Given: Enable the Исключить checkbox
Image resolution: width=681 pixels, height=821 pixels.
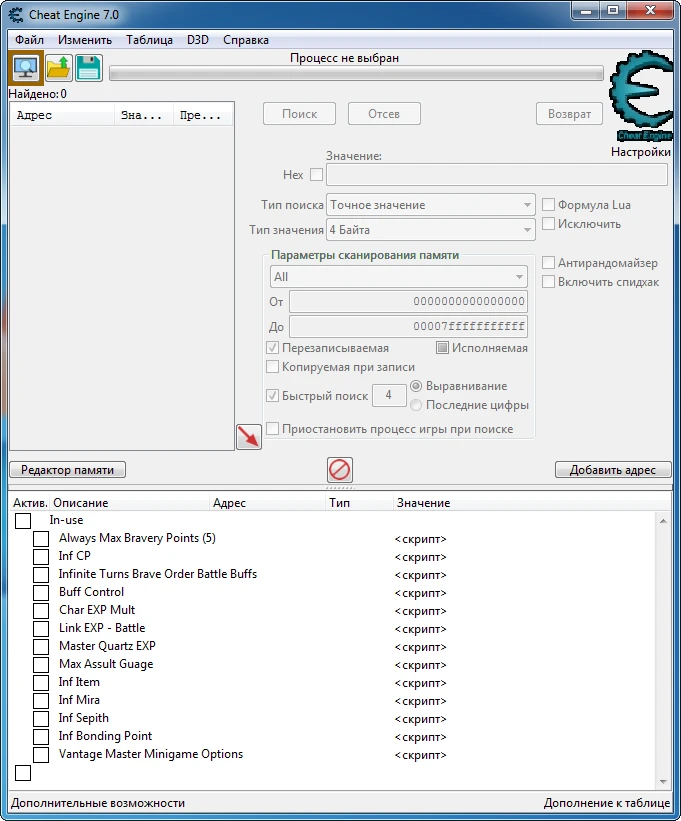Looking at the screenshot, I should click(x=548, y=224).
